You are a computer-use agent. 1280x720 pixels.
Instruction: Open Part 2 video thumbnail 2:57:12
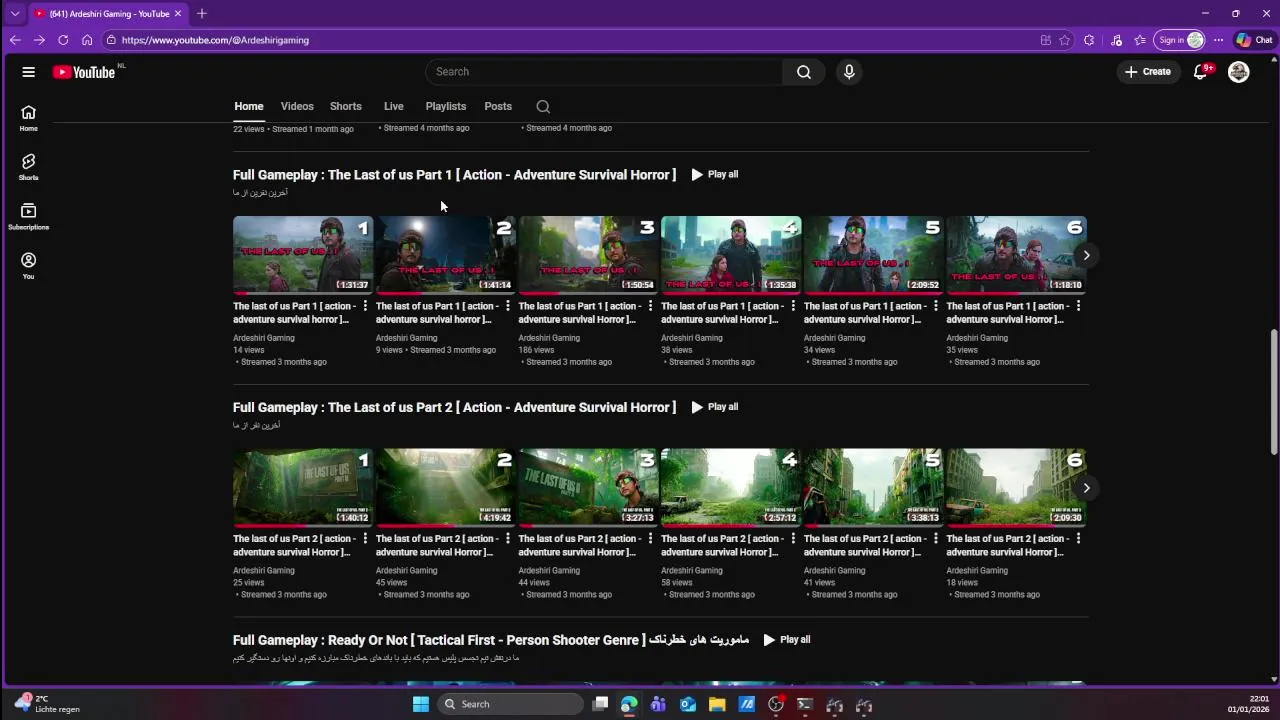pos(731,488)
